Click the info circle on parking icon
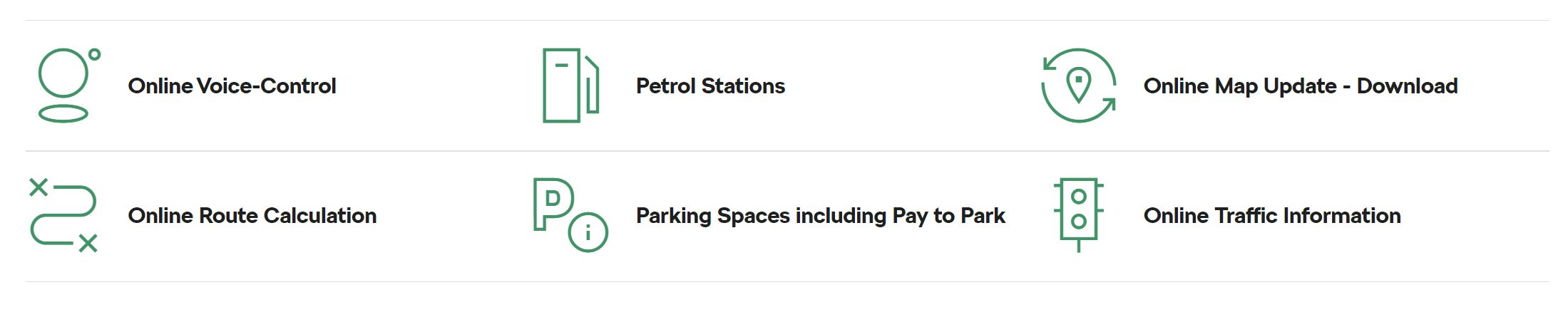The width and height of the screenshot is (1568, 327). (x=588, y=232)
